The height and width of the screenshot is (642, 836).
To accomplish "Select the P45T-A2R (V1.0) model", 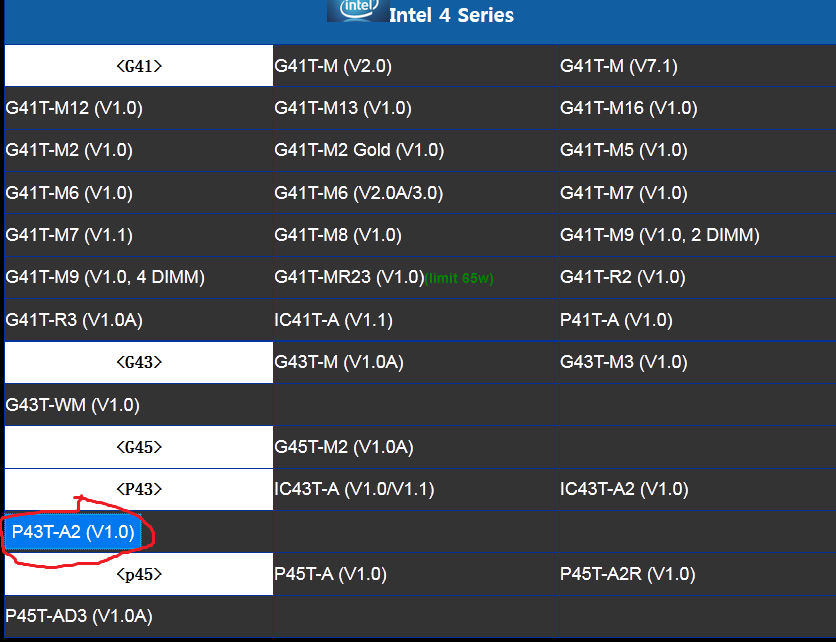I will [627, 574].
